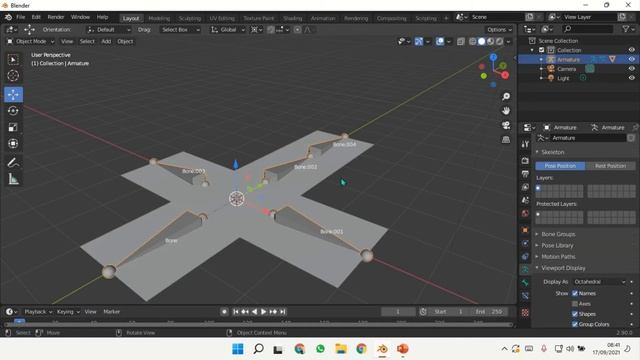Toggle visibility of Armature in outliner
The width and height of the screenshot is (640, 360).
pyautogui.click(x=631, y=59)
